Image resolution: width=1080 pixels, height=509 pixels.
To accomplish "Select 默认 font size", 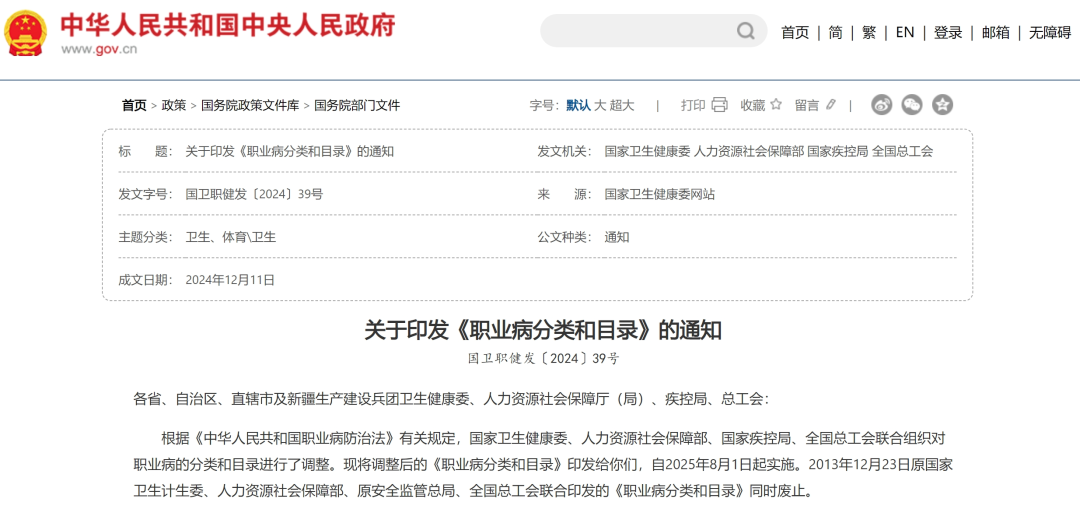I will [x=579, y=105].
